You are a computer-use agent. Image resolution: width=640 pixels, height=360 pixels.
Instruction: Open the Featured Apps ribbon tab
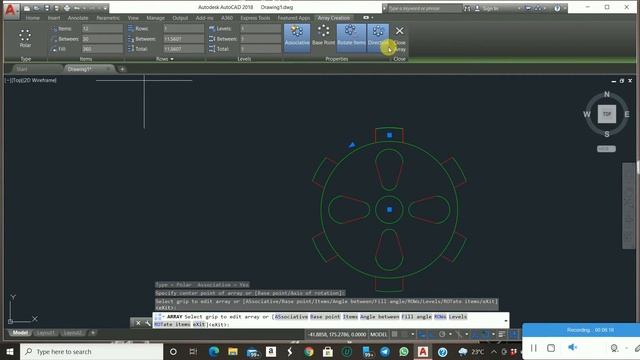[293, 18]
